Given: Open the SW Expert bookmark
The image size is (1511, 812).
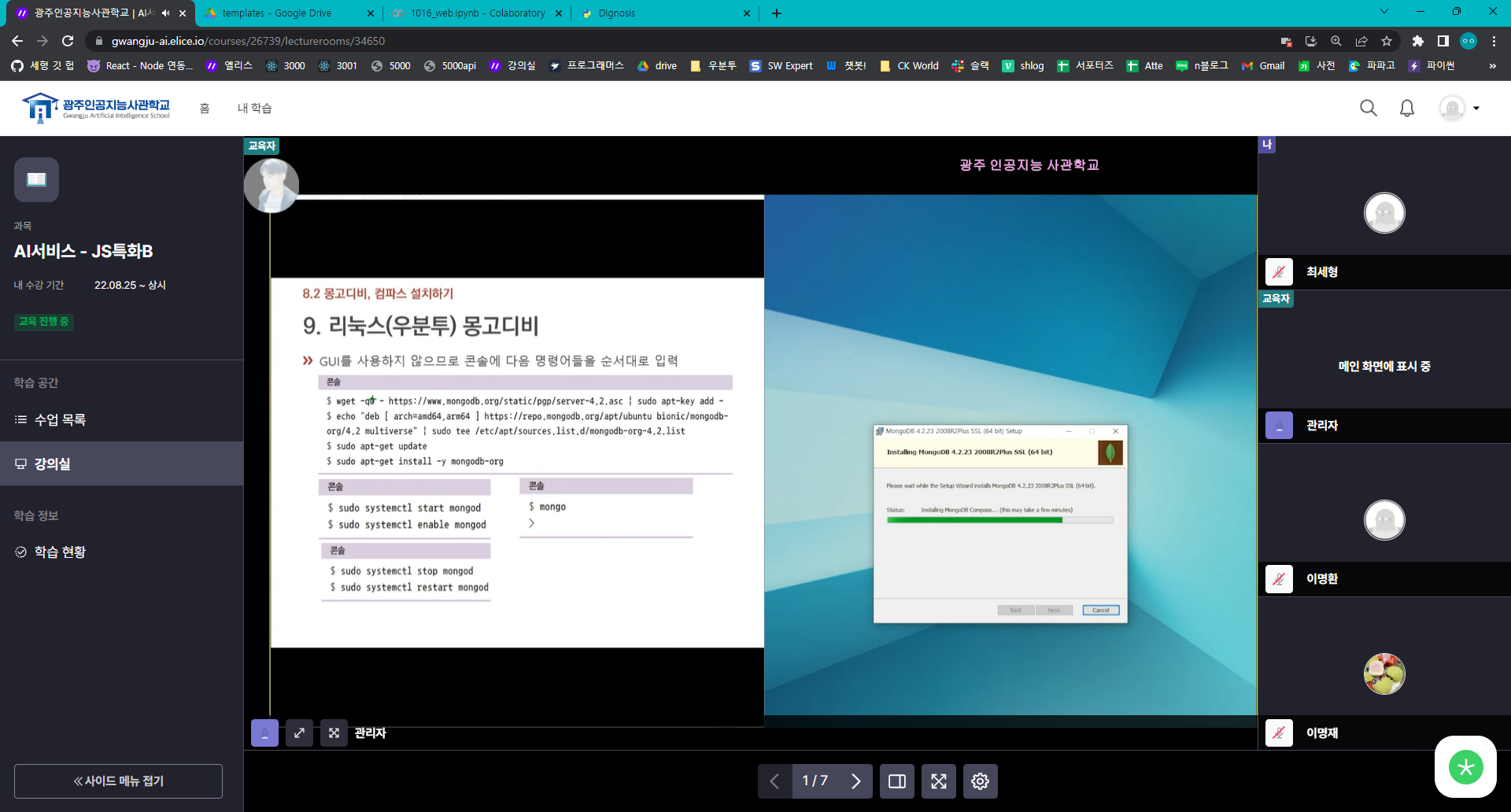Looking at the screenshot, I should (781, 66).
